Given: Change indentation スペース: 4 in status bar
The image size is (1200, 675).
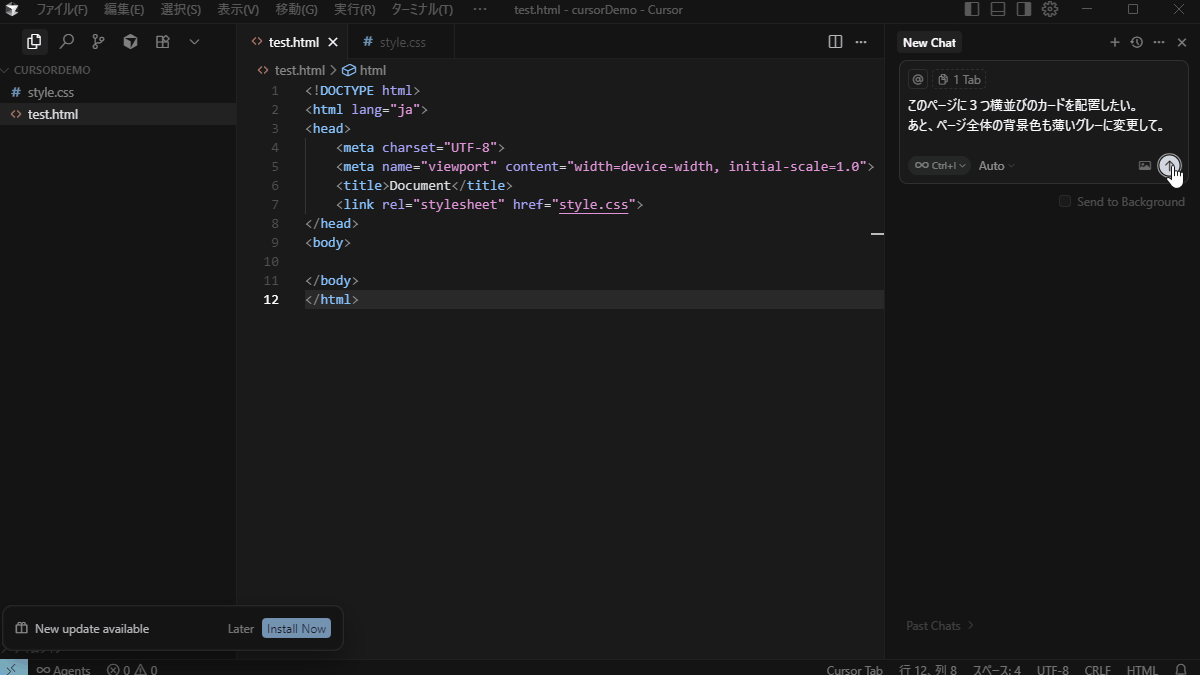Looking at the screenshot, I should [x=997, y=670].
